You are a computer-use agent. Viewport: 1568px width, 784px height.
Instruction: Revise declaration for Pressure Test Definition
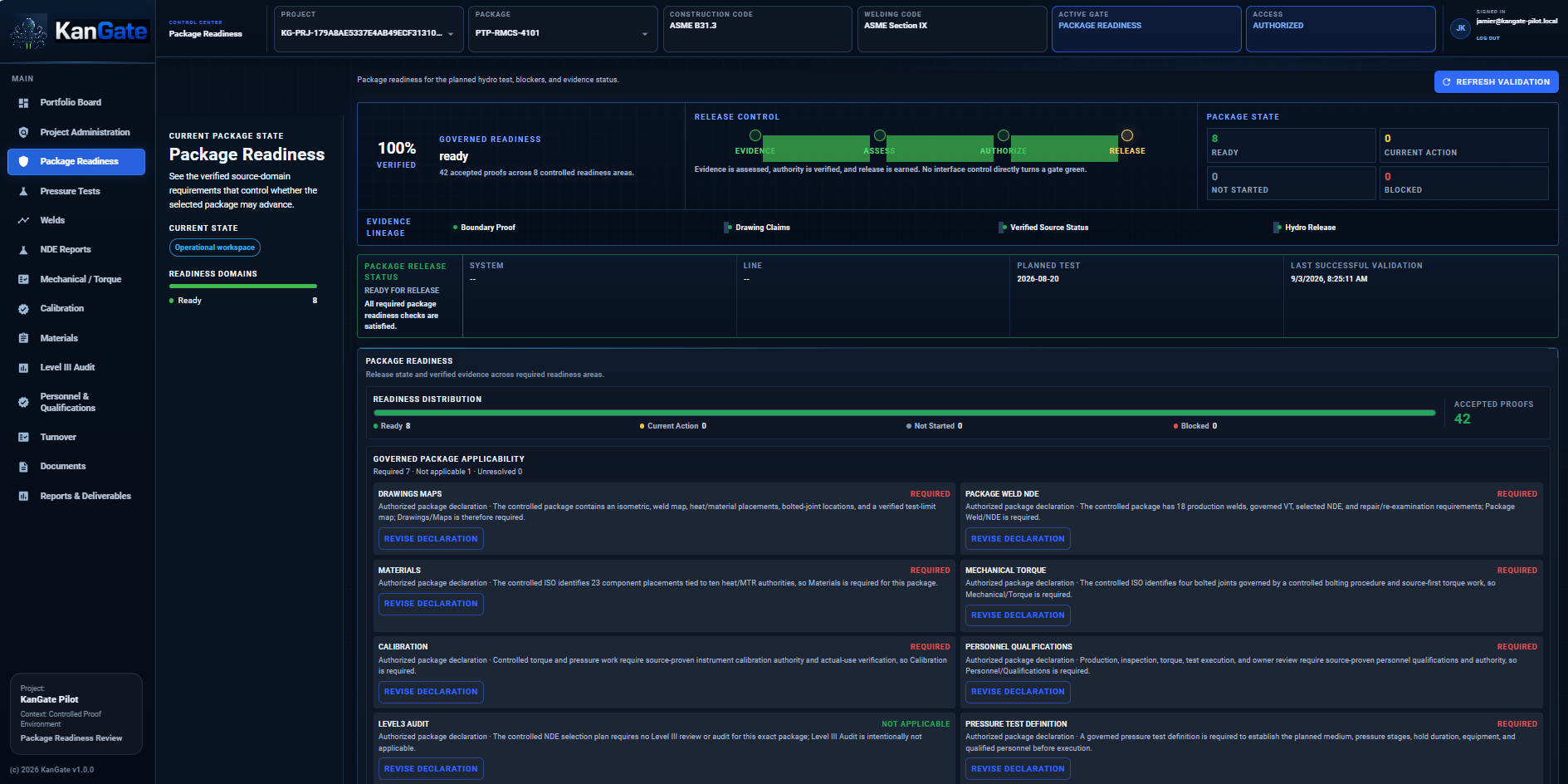(x=1018, y=769)
